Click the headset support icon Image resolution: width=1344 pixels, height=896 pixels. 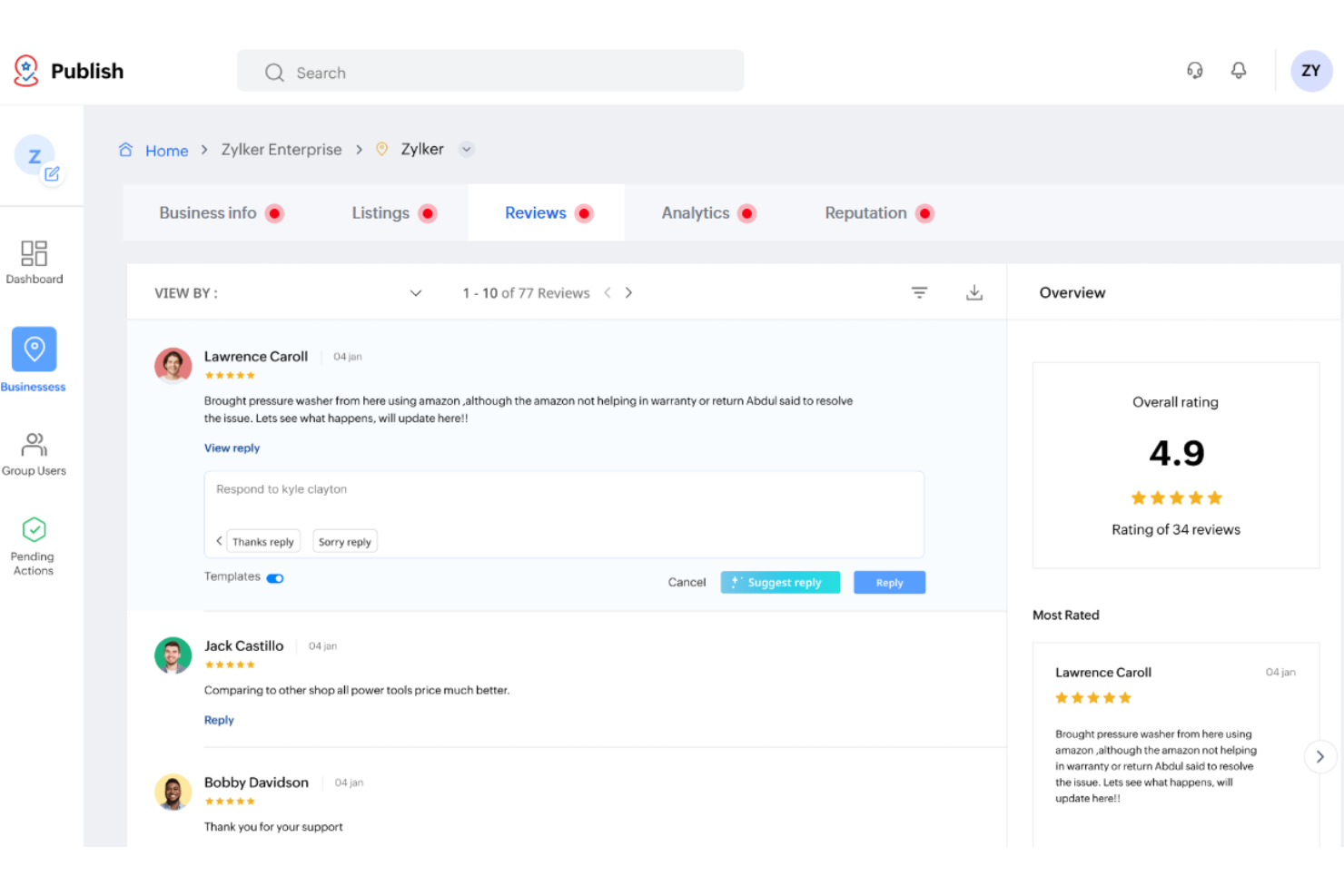click(x=1195, y=70)
